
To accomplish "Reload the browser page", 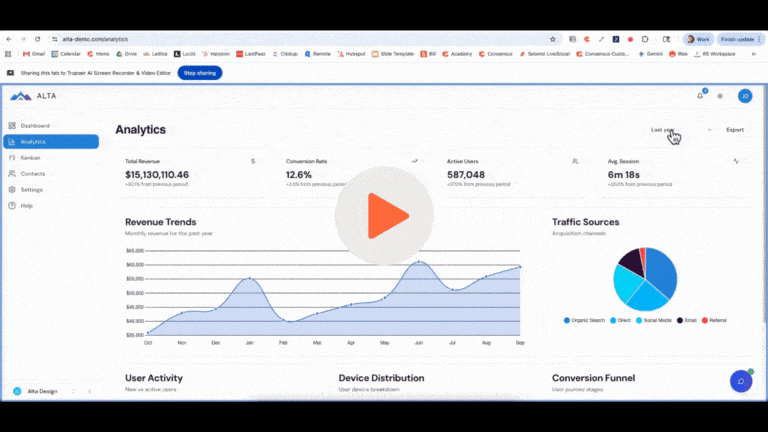I will tap(37, 39).
